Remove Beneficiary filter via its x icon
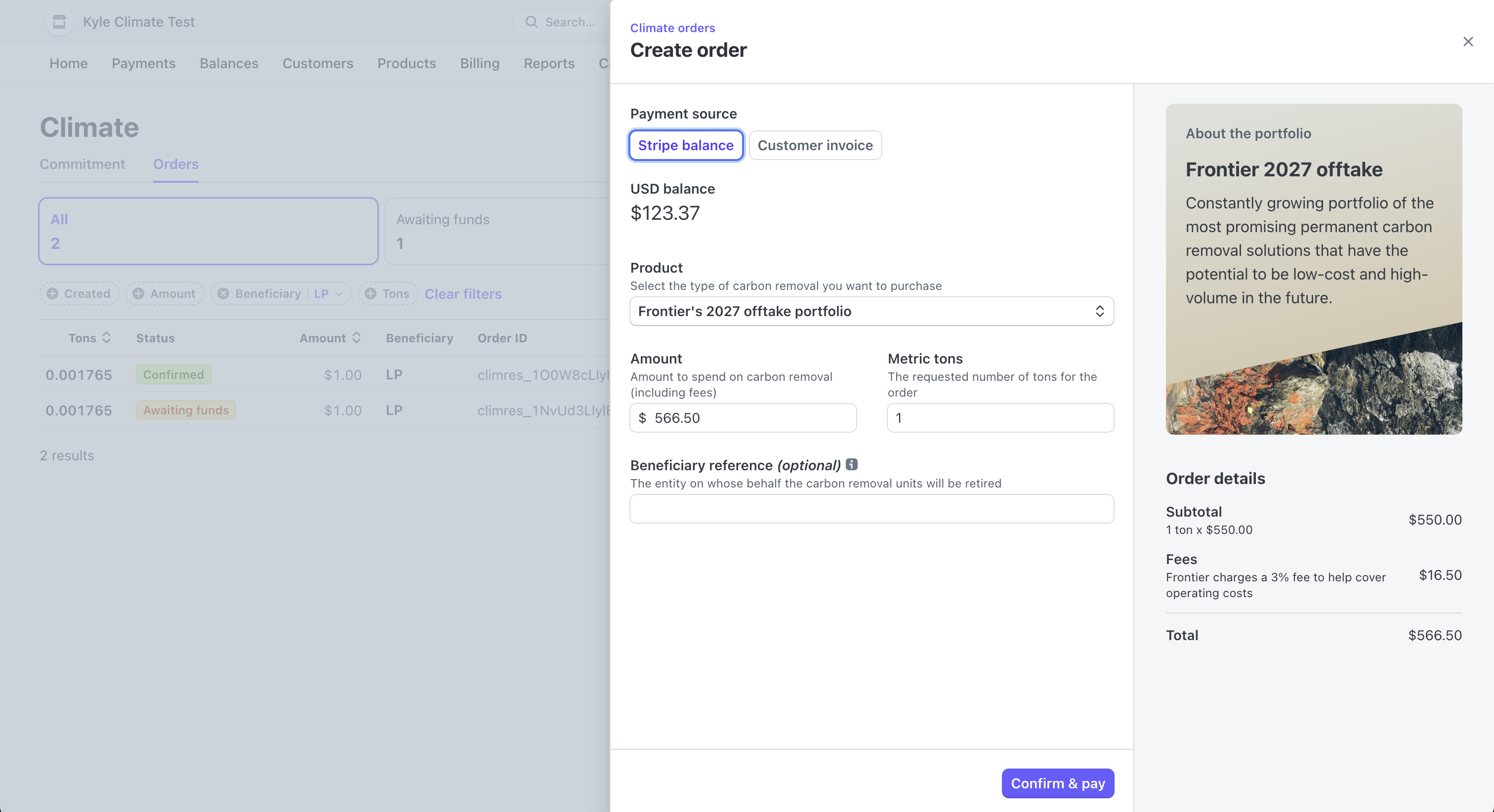This screenshot has height=812, width=1494. (223, 293)
